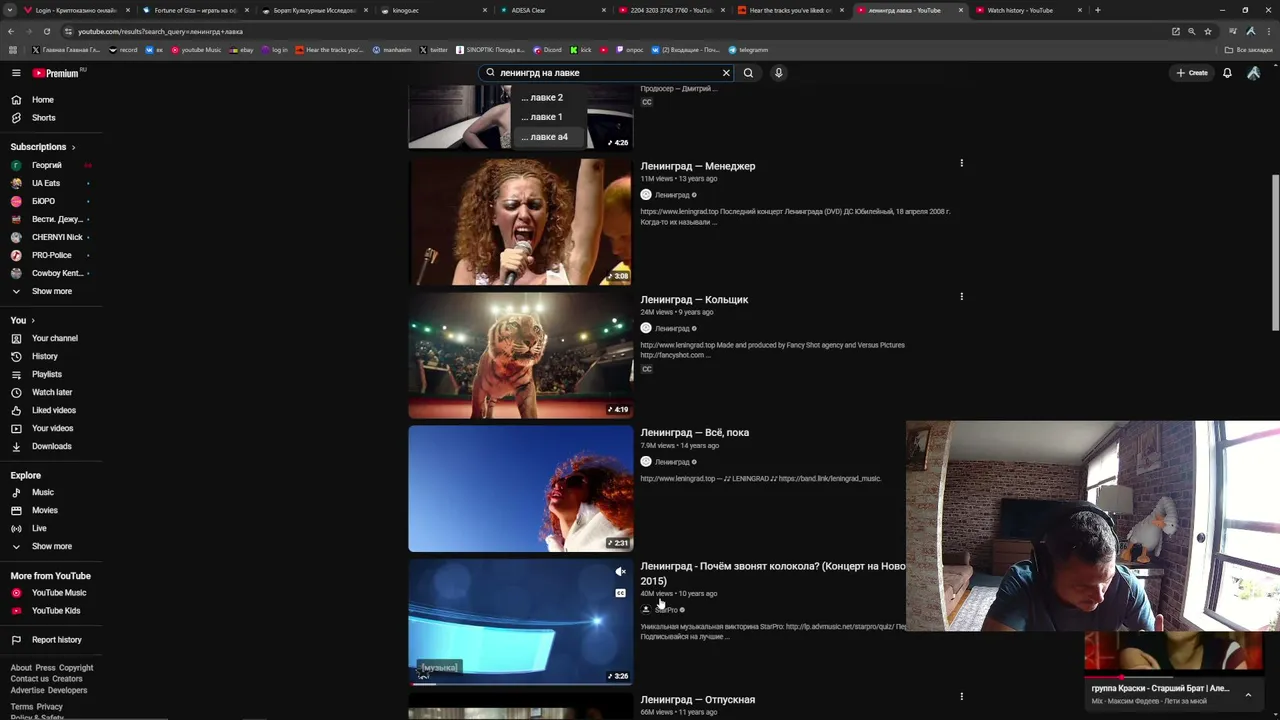Expand the Subscriptions section chevron
1280x720 pixels.
[73, 147]
